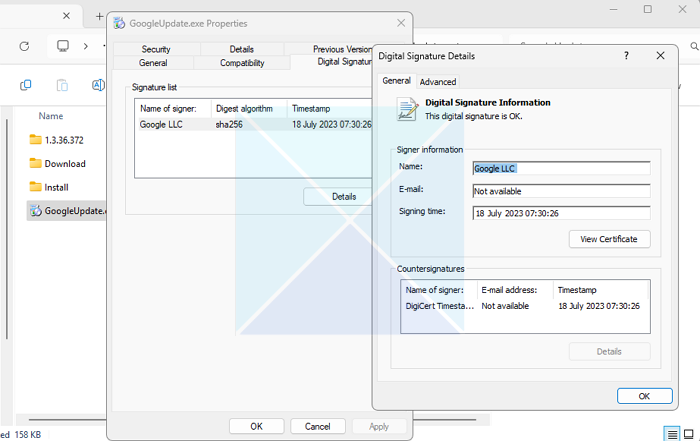Click the GoogleUpdate.exe file icon
This screenshot has height=441, width=700.
pyautogui.click(x=35, y=211)
